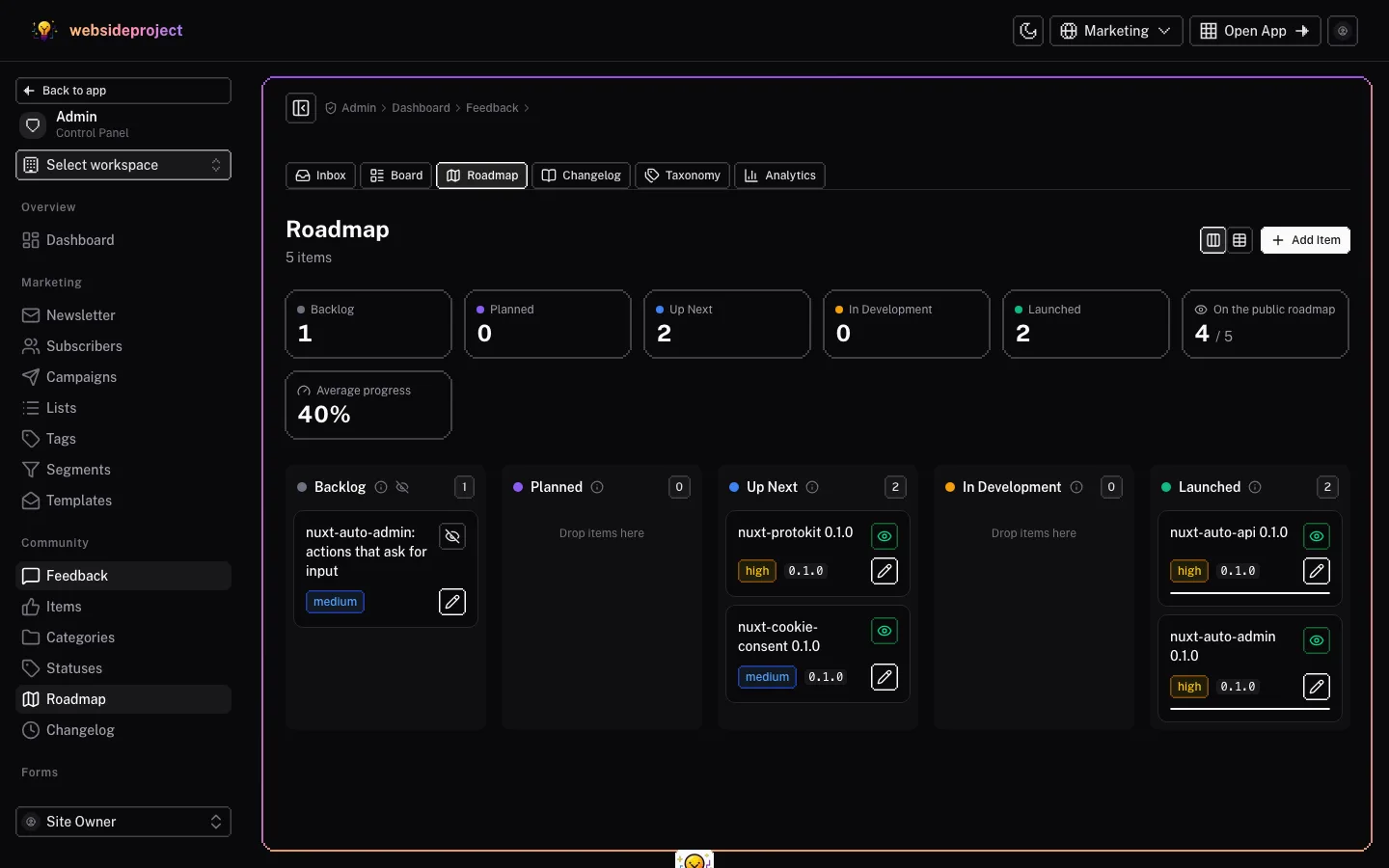The height and width of the screenshot is (868, 1389).
Task: Show info for In Development column
Action: pyautogui.click(x=1076, y=487)
